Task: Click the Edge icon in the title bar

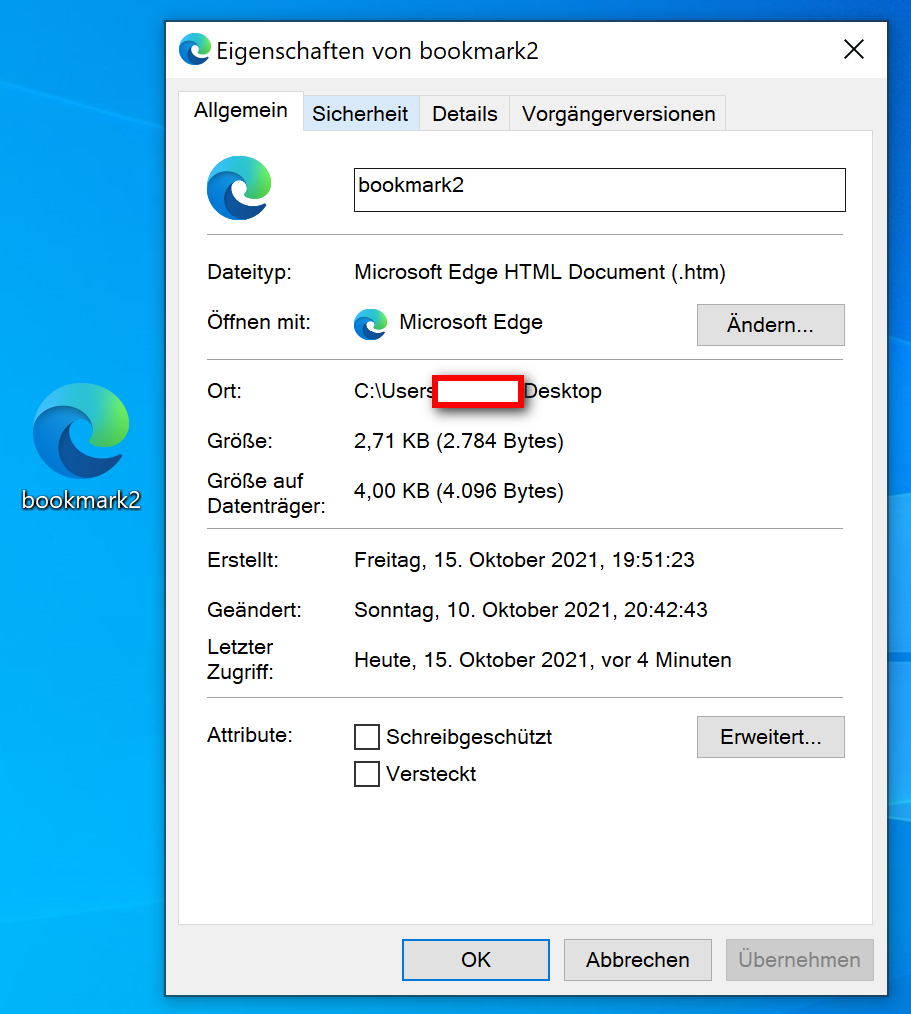Action: pos(195,49)
